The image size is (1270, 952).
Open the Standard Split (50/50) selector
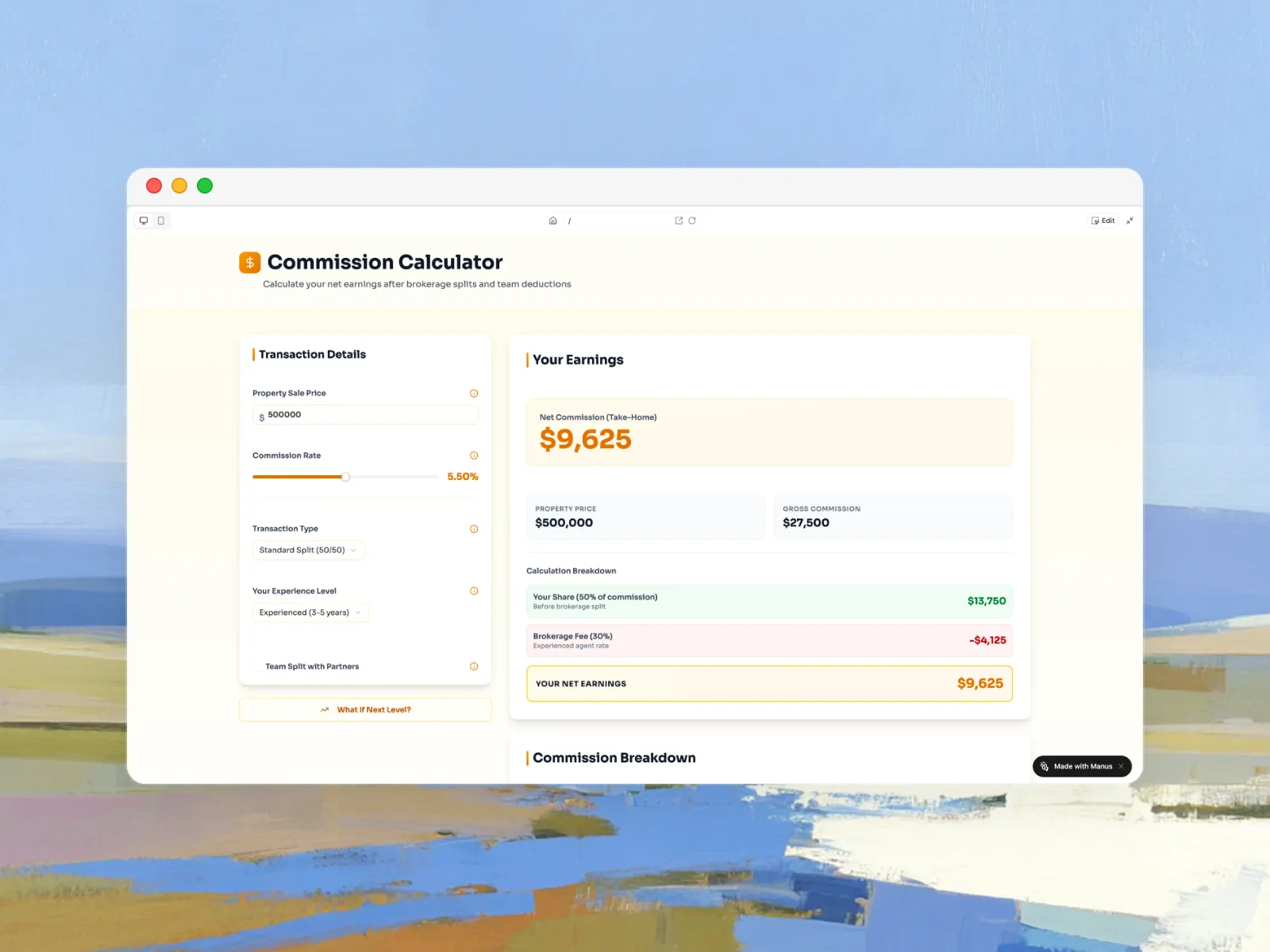(308, 550)
